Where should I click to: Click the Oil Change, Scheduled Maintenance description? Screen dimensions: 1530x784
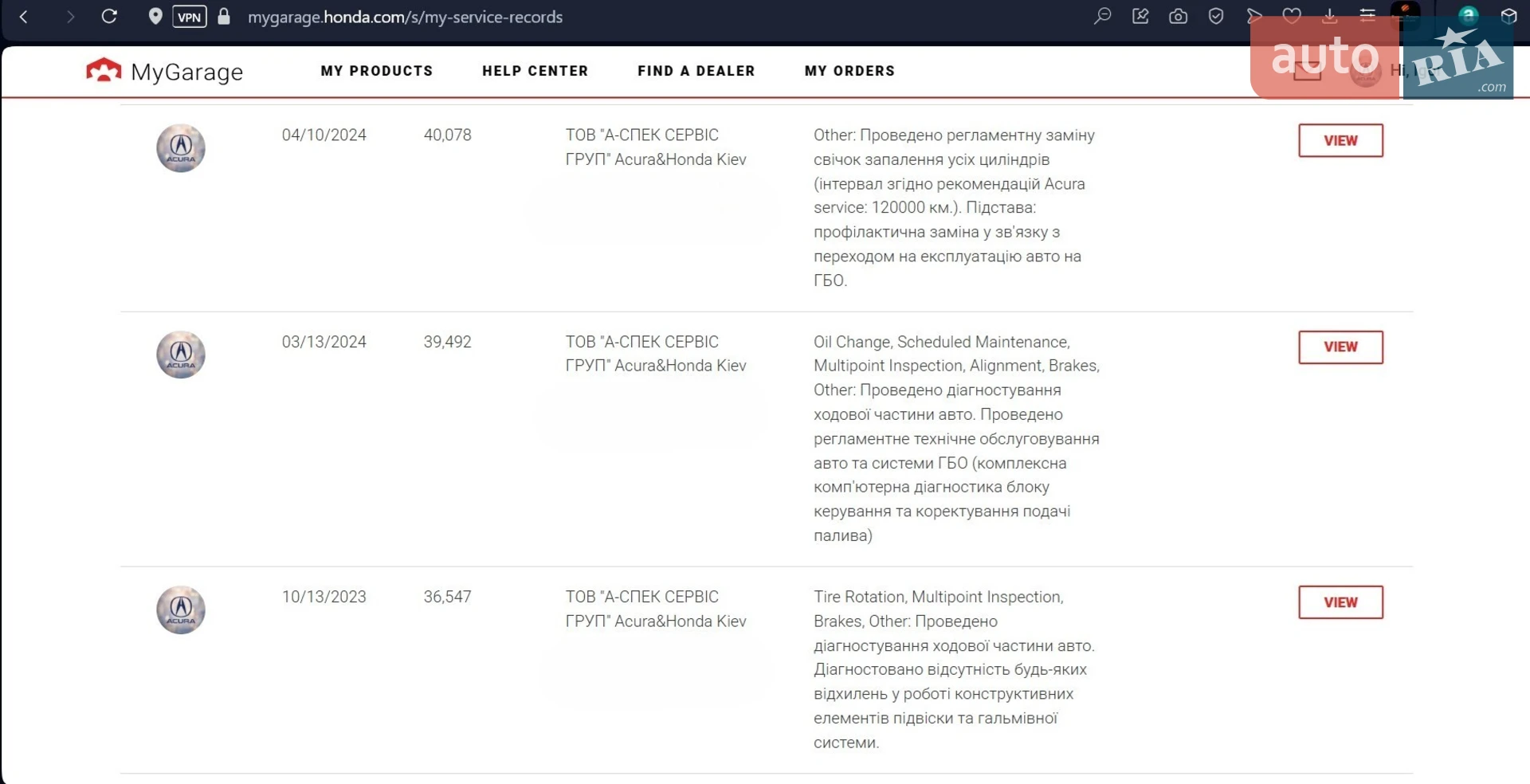[956, 438]
